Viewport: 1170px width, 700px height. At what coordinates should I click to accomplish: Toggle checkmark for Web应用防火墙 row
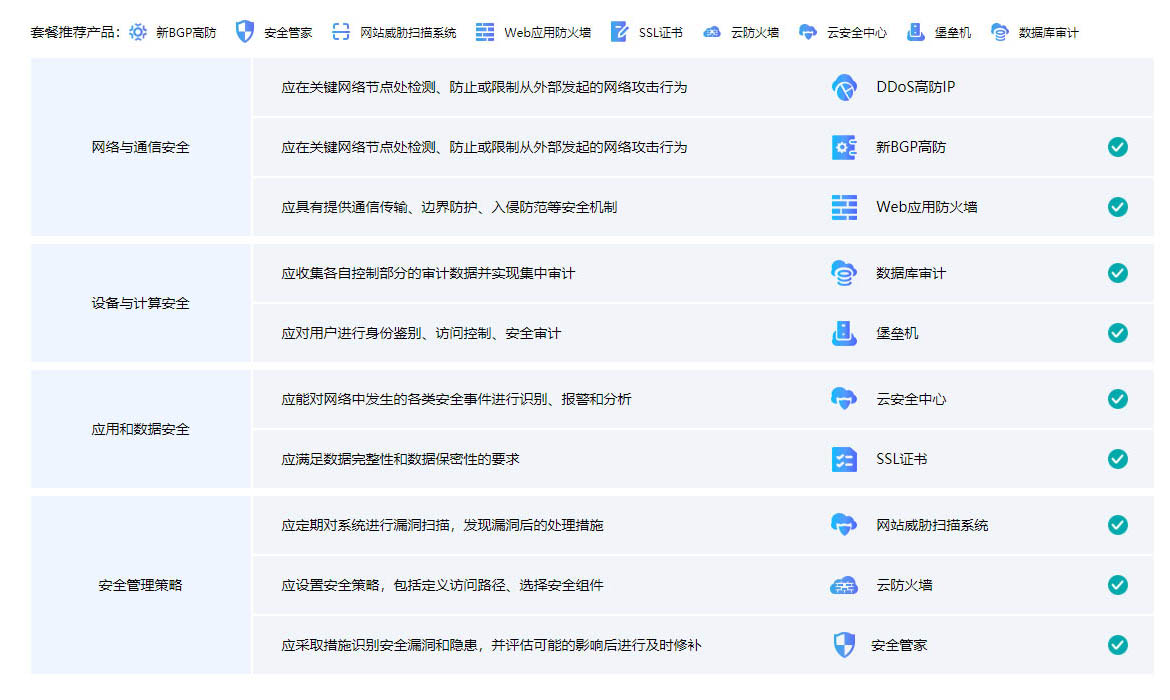(x=1117, y=207)
